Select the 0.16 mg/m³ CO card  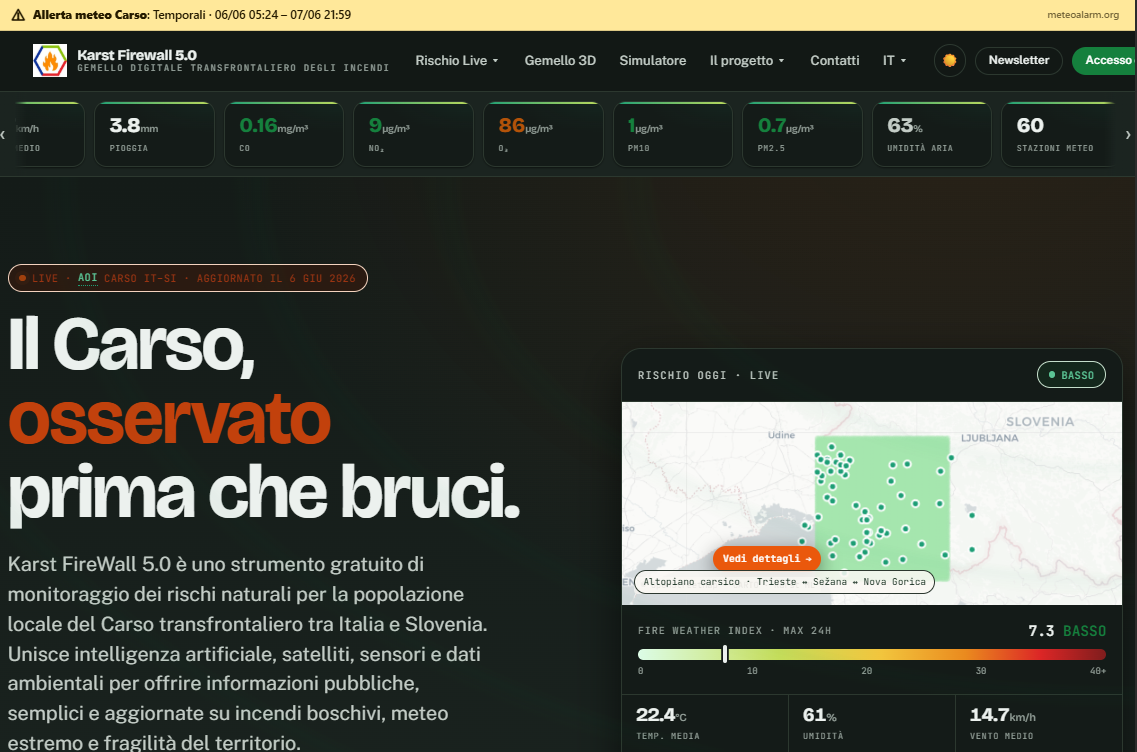pos(284,134)
